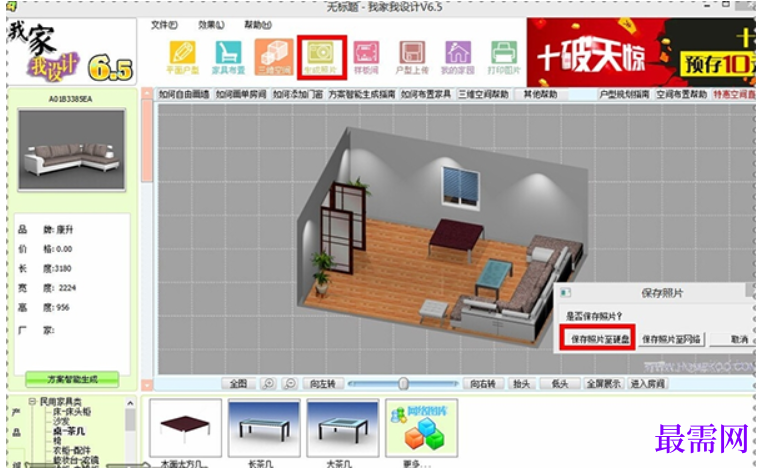Click the 方案智能生成 green button

72,379
